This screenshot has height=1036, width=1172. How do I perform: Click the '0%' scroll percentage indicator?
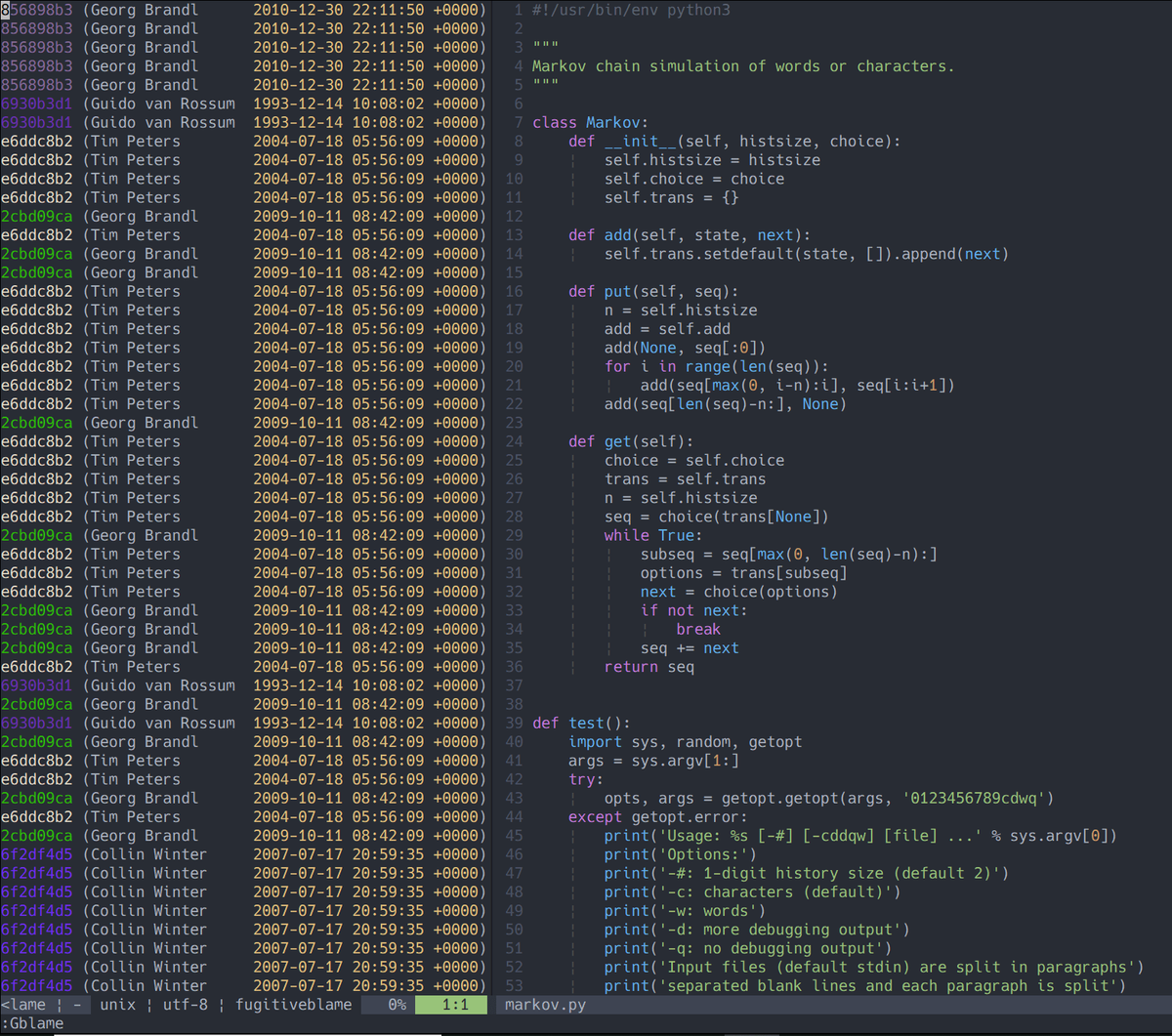coord(398,1004)
